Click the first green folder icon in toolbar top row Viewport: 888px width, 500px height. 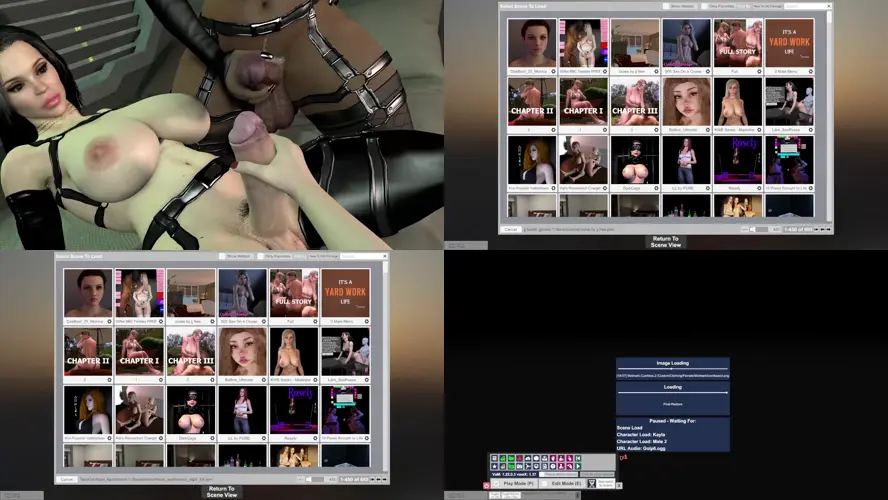[502, 458]
